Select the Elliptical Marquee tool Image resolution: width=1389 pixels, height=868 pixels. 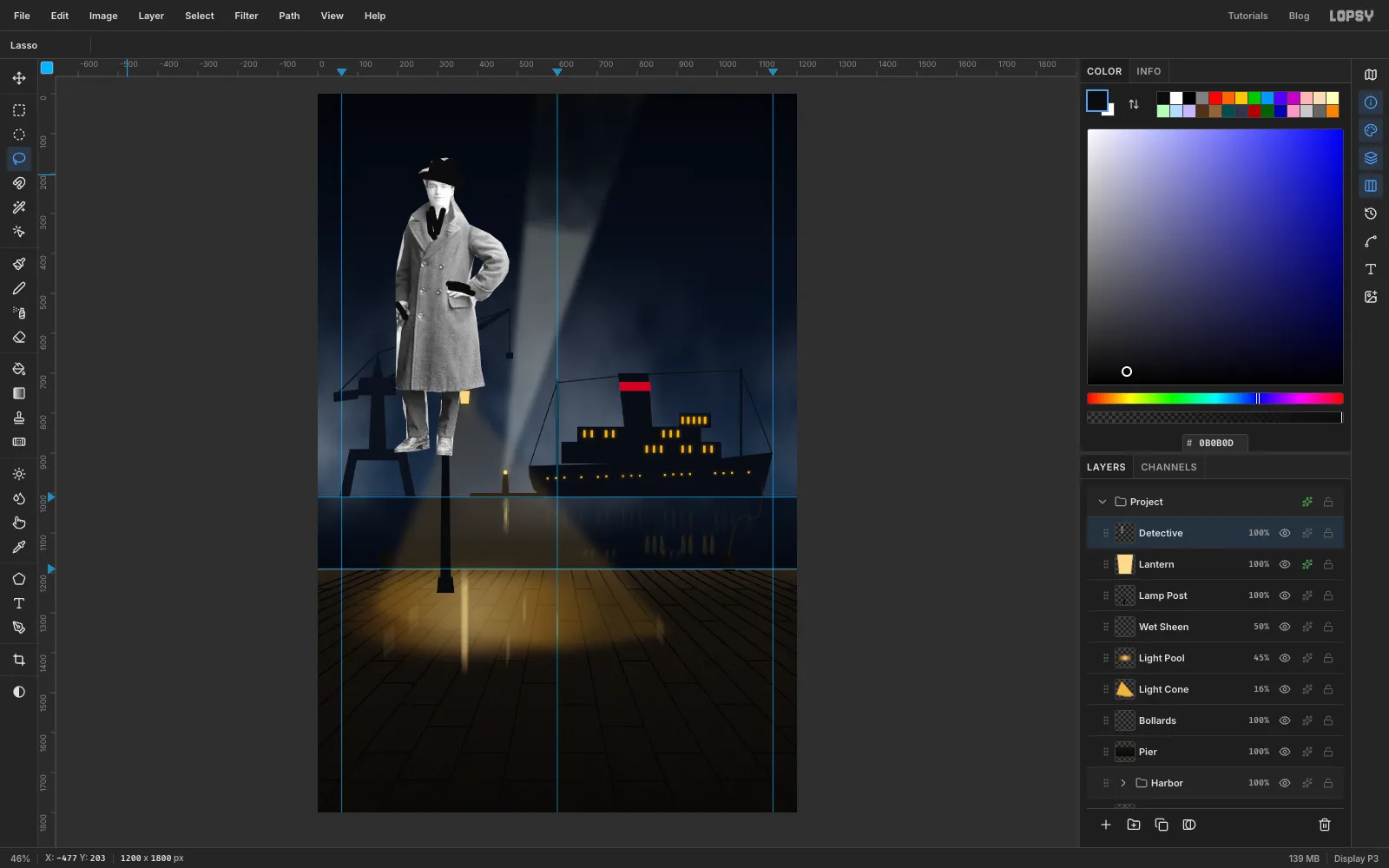[19, 135]
